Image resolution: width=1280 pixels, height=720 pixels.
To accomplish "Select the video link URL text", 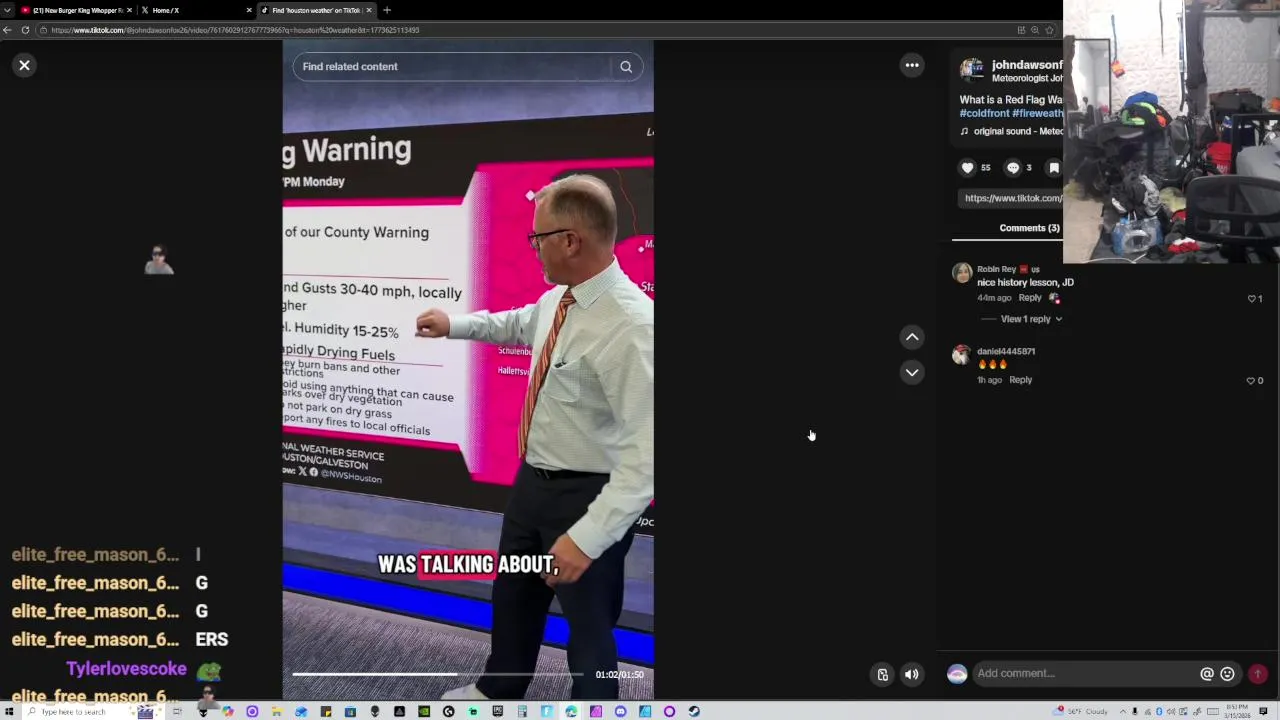I will 1013,198.
